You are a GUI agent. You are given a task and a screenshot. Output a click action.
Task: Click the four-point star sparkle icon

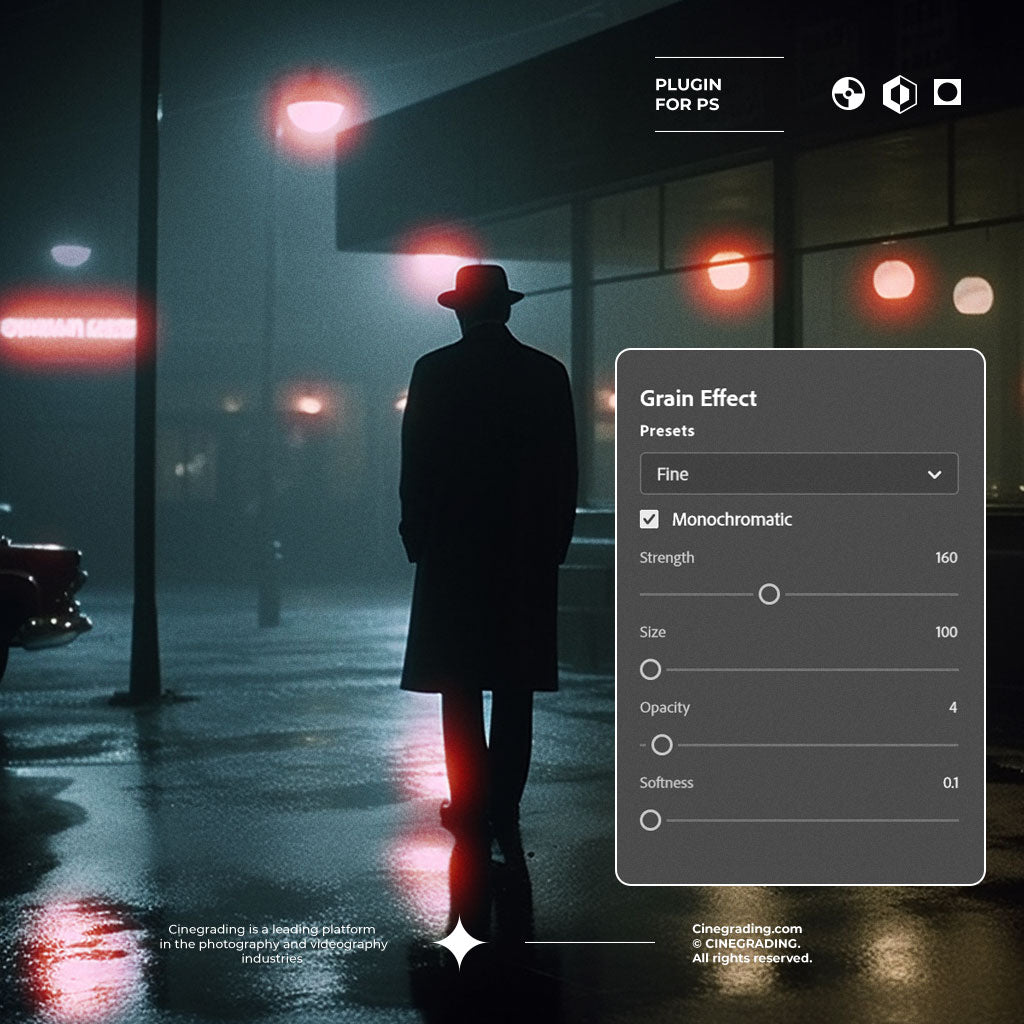pos(460,942)
